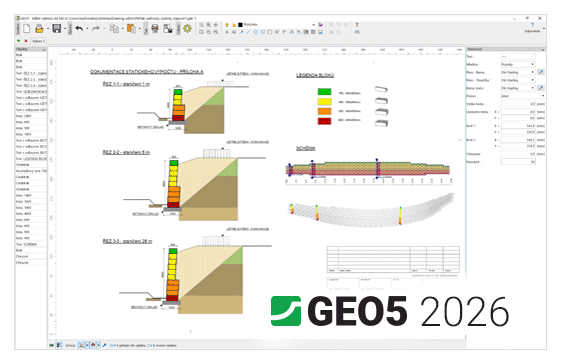Paste from clipboard with the orange clipboard icon
Image resolution: width=561 pixels, height=362 pixels.
(x=131, y=29)
